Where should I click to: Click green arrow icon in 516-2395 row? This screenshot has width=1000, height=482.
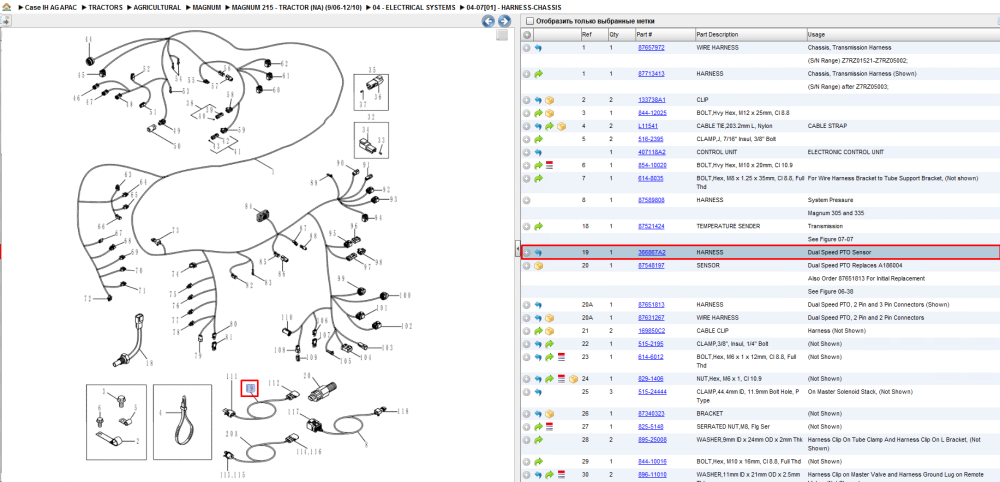pos(538,139)
